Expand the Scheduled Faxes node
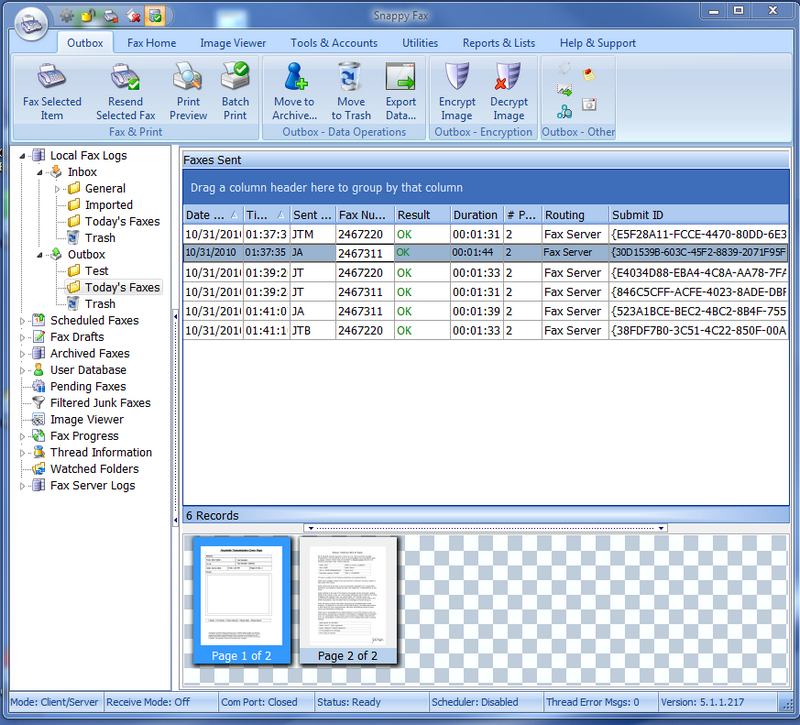800x725 pixels. click(23, 320)
